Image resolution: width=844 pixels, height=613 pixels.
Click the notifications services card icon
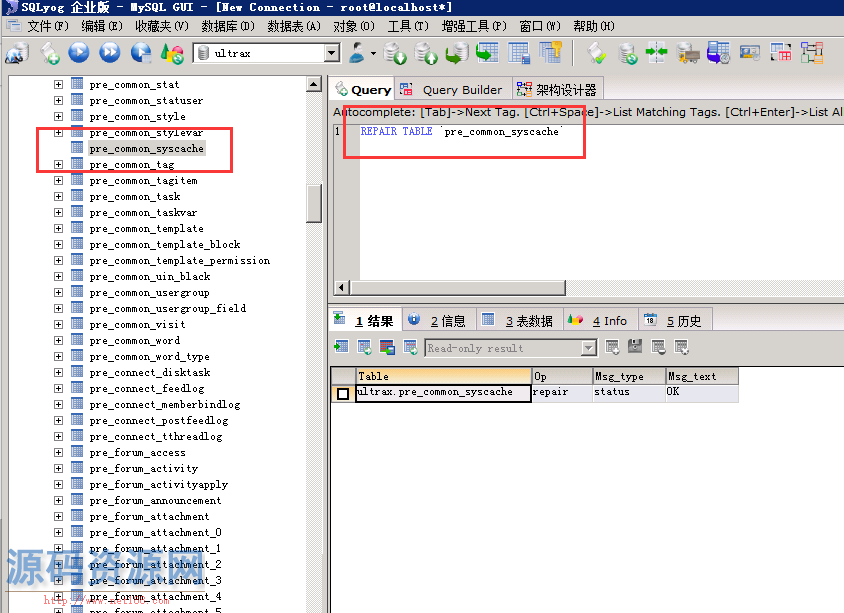click(750, 53)
